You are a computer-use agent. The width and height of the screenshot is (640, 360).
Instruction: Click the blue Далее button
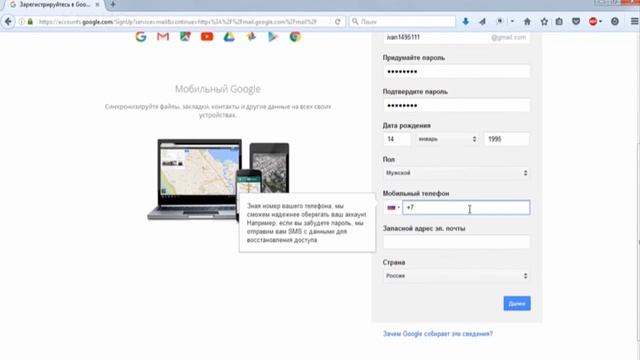[x=517, y=303]
